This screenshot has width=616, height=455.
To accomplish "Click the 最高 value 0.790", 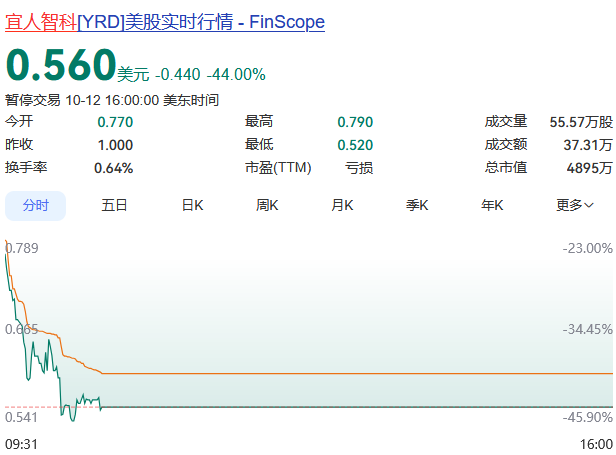I will coord(355,122).
